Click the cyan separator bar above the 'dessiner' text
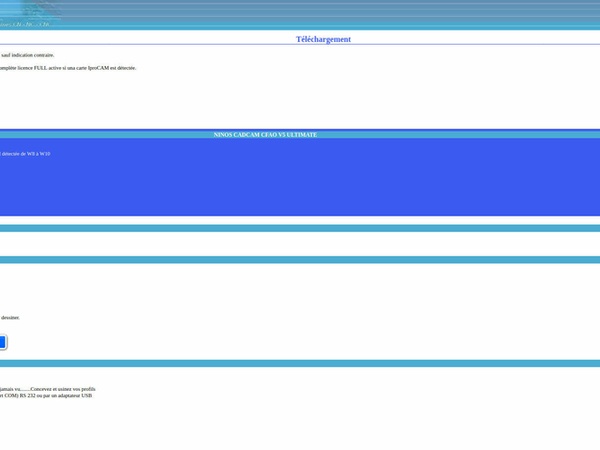 pyautogui.click(x=300, y=260)
